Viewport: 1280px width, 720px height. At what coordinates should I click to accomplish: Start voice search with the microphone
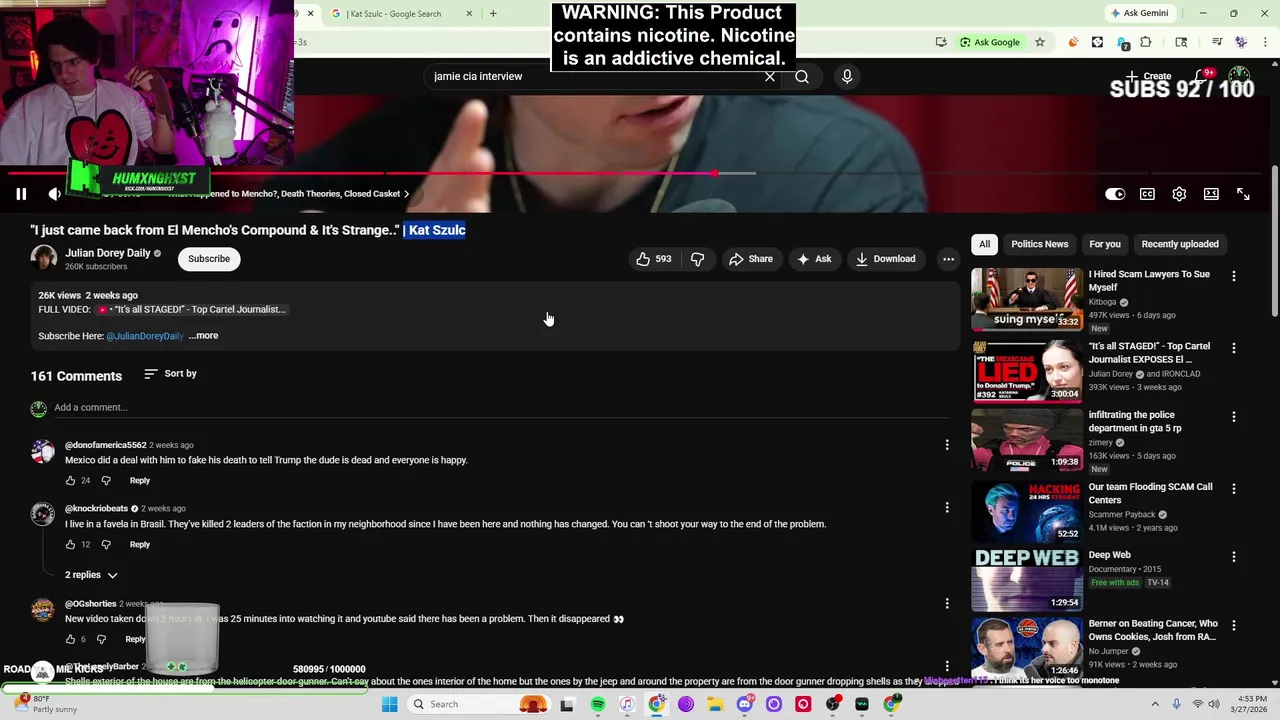click(847, 76)
